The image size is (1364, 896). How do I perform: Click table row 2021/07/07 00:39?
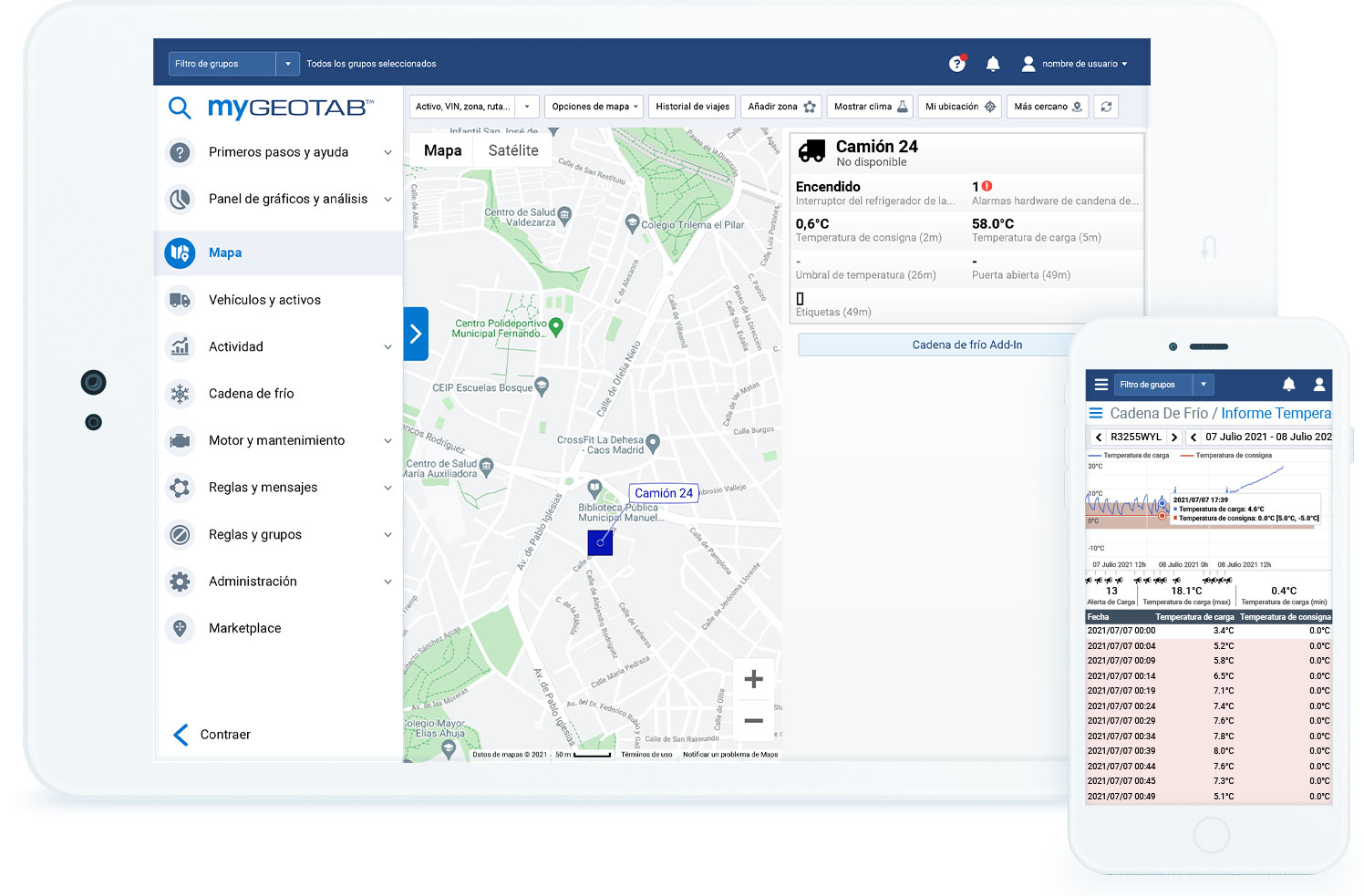pos(1208,751)
